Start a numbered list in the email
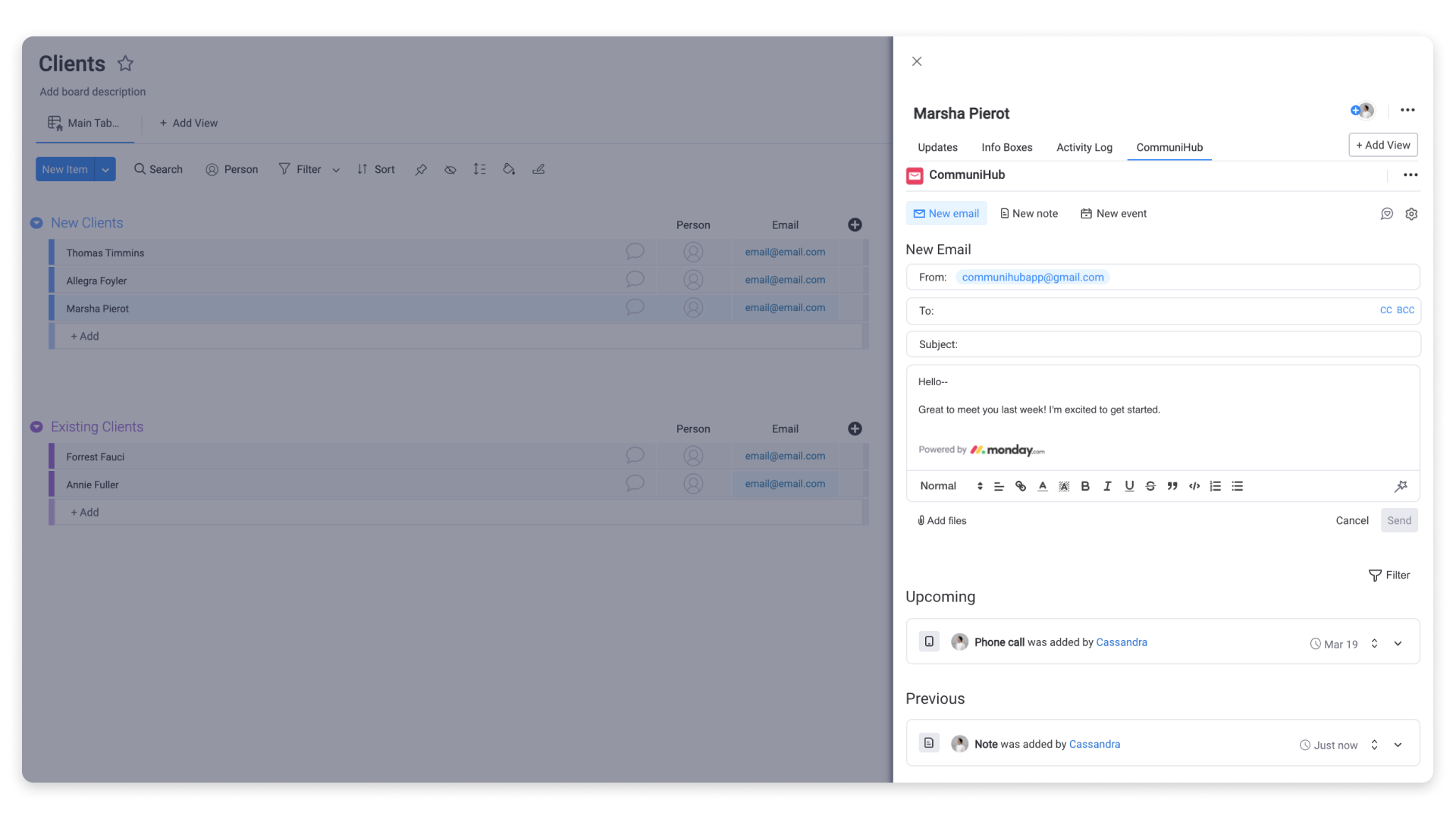1456x819 pixels. [1215, 486]
